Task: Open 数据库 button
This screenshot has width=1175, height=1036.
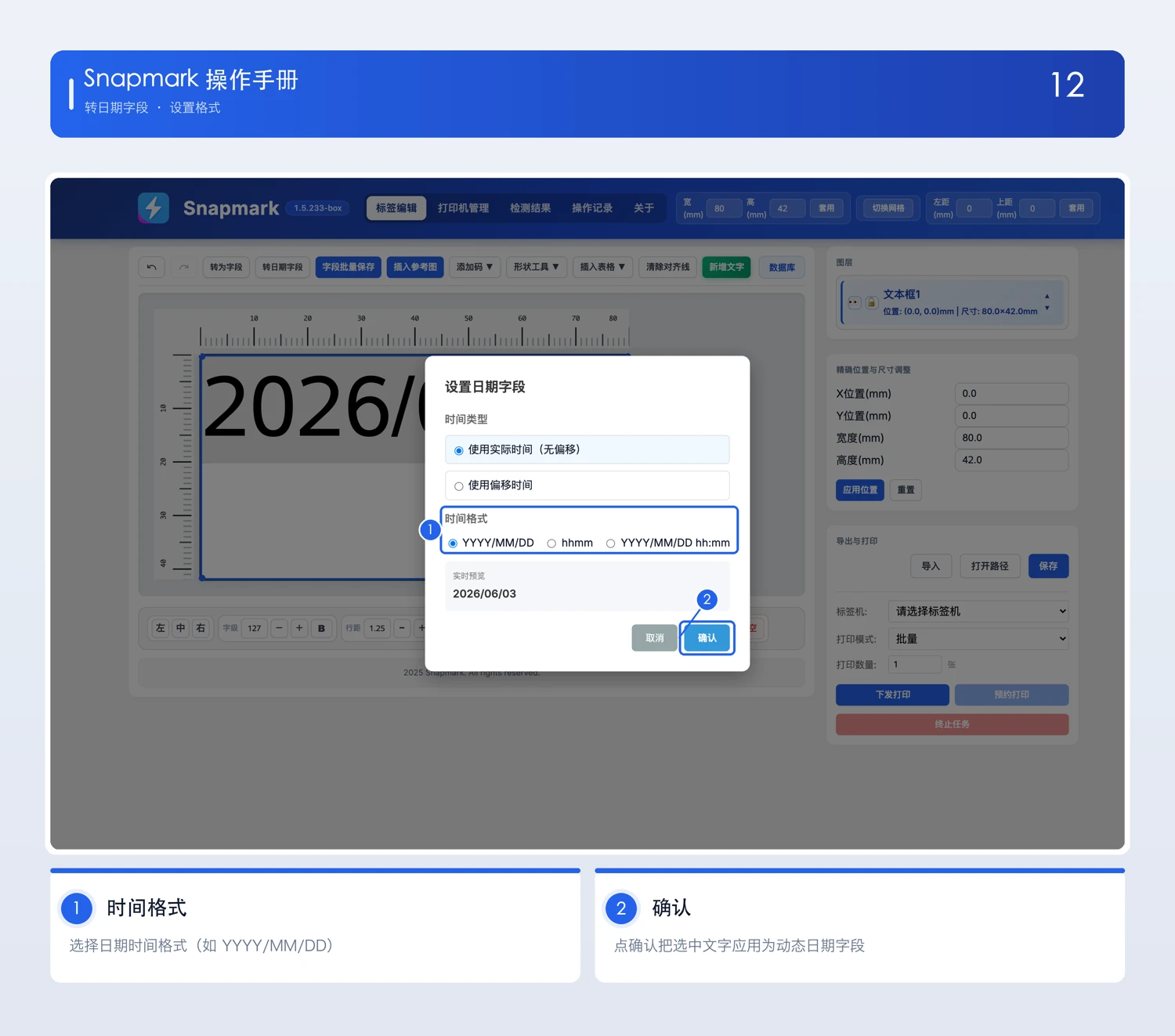Action: point(782,267)
